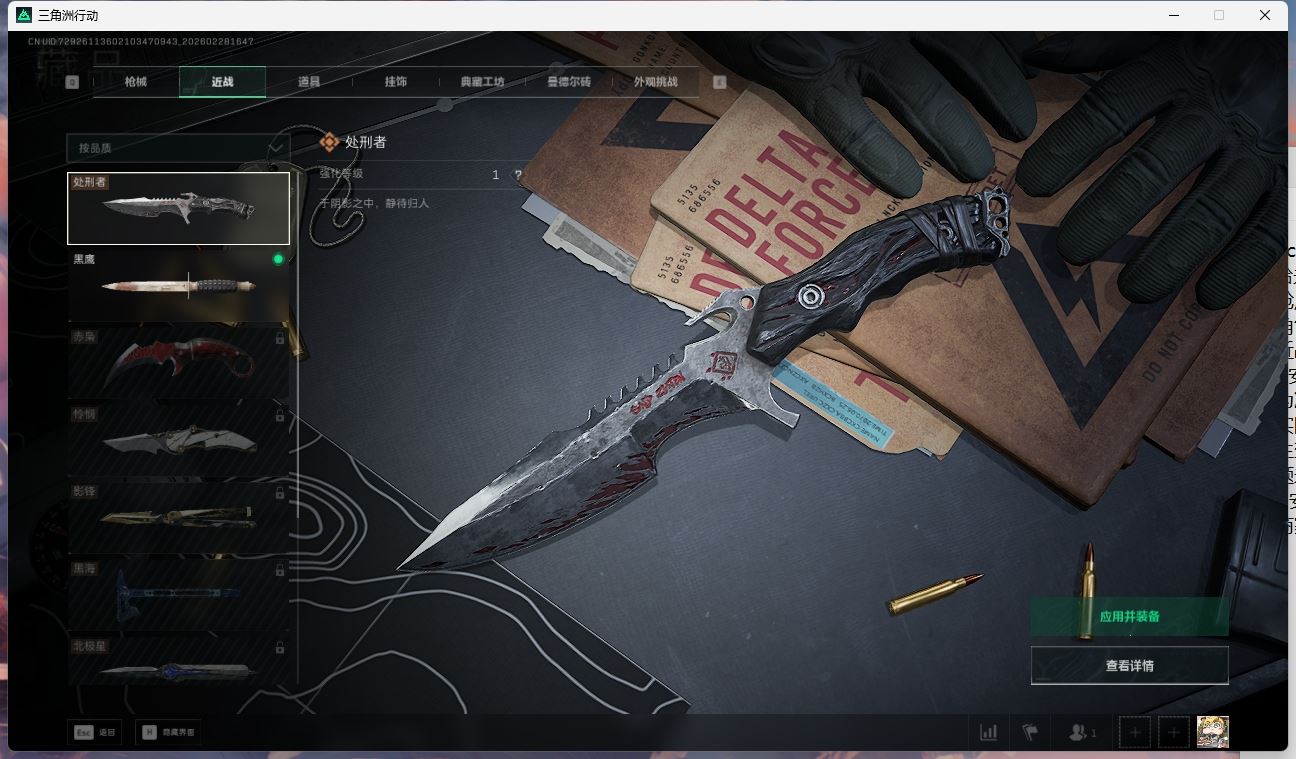This screenshot has width=1296, height=759.
Task: Open the stats bar chart icon
Action: (988, 732)
